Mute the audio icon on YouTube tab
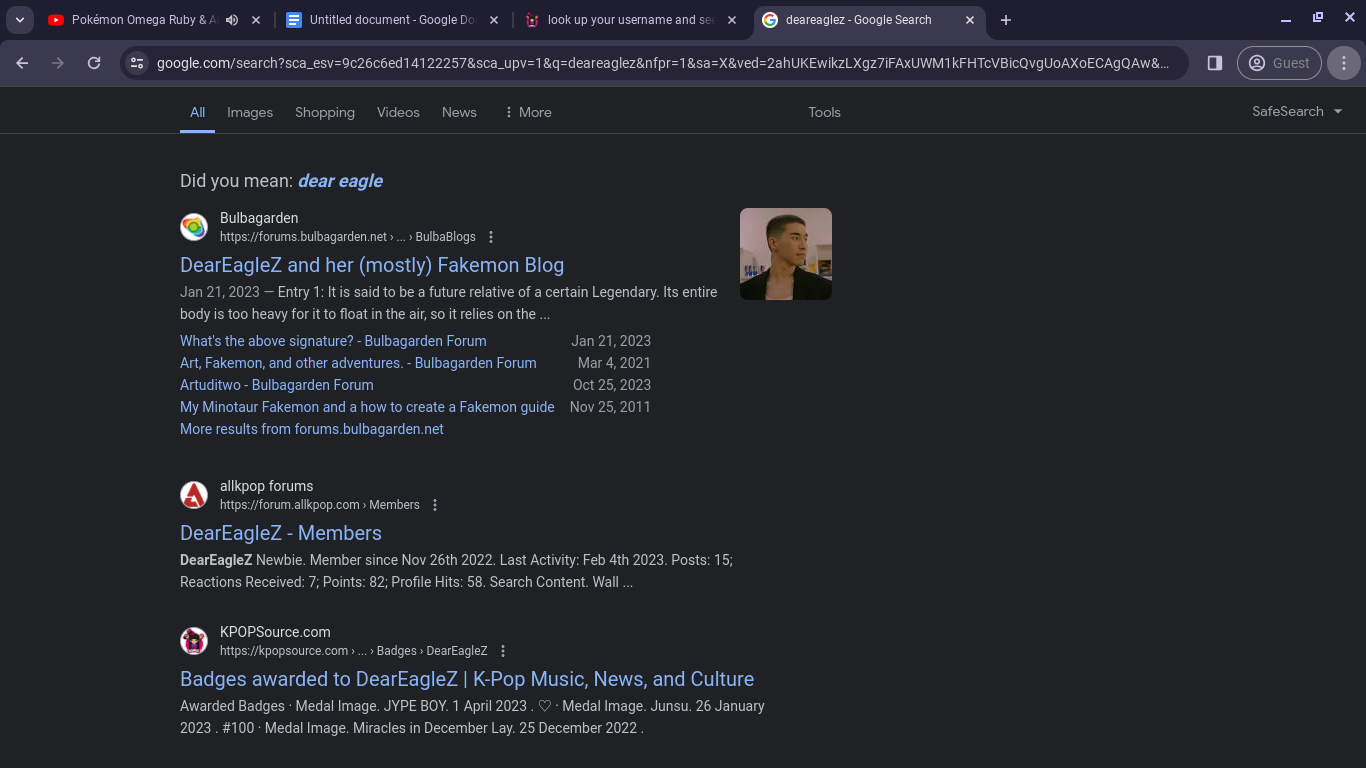 click(232, 20)
